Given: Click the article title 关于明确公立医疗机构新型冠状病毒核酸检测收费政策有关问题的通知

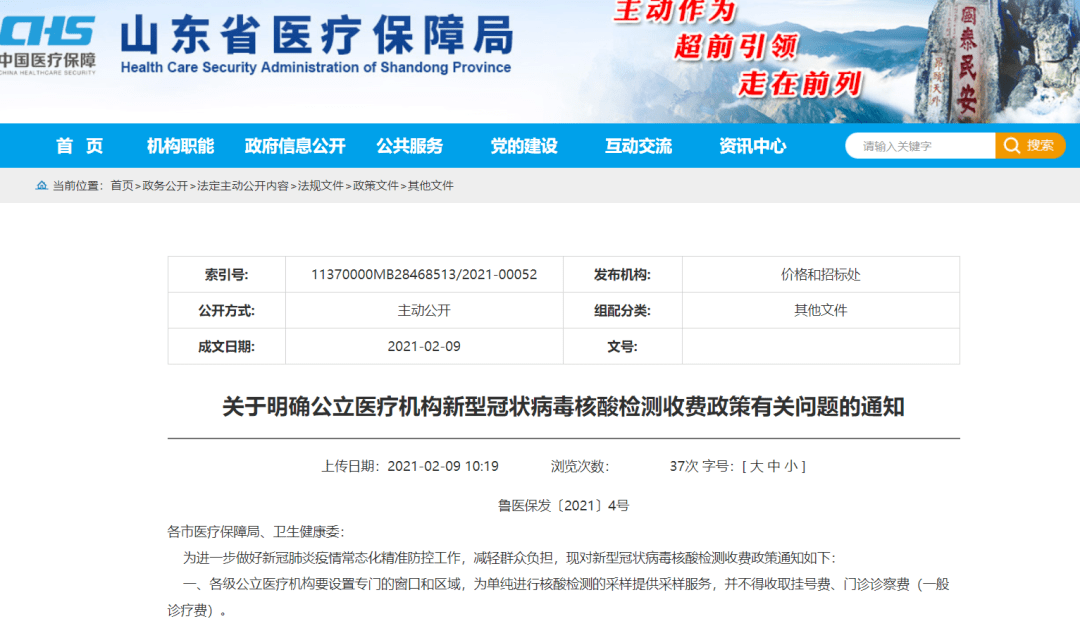Looking at the screenshot, I should pyautogui.click(x=563, y=406).
